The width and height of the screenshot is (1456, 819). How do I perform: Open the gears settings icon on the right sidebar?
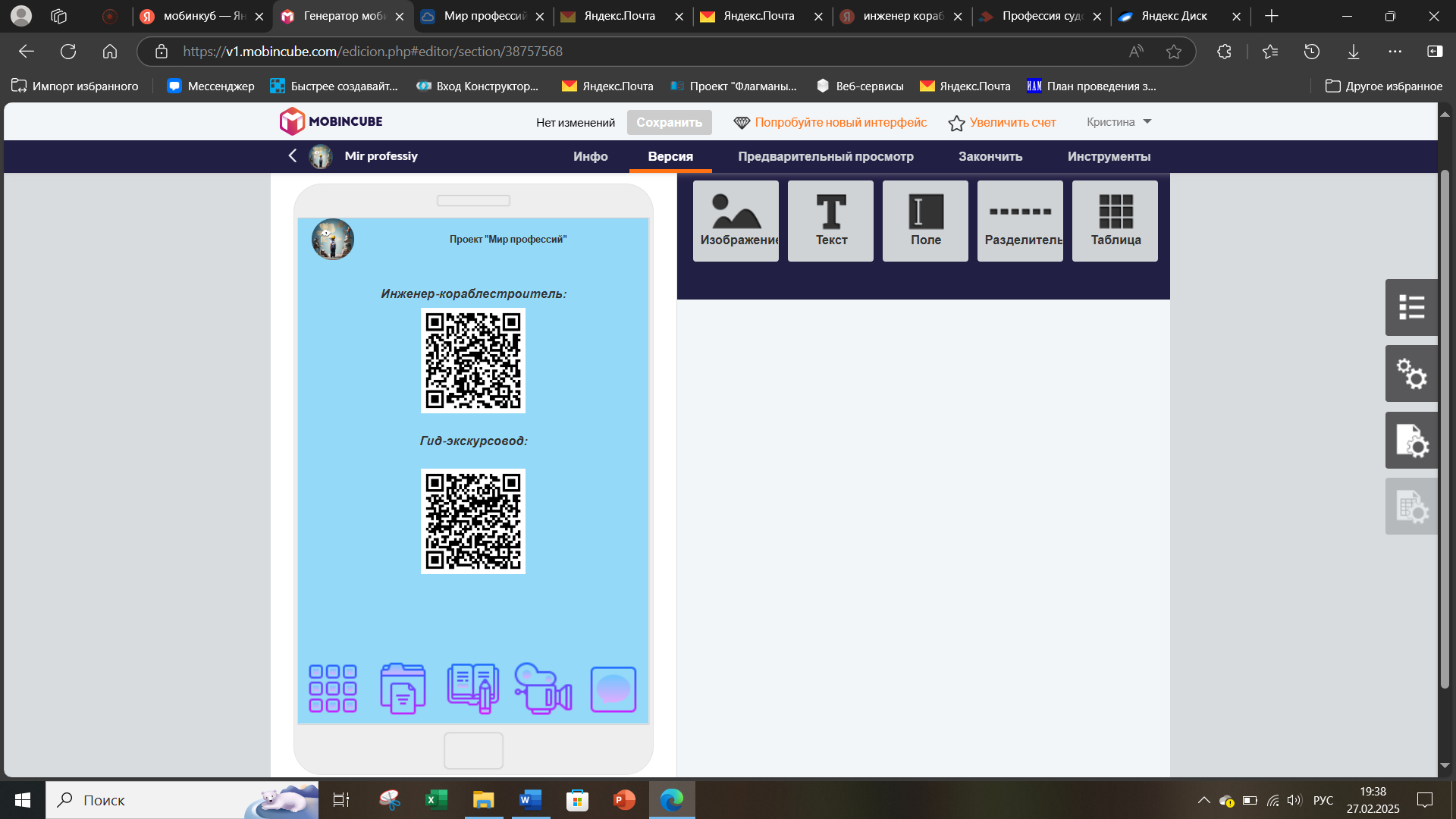pos(1411,374)
